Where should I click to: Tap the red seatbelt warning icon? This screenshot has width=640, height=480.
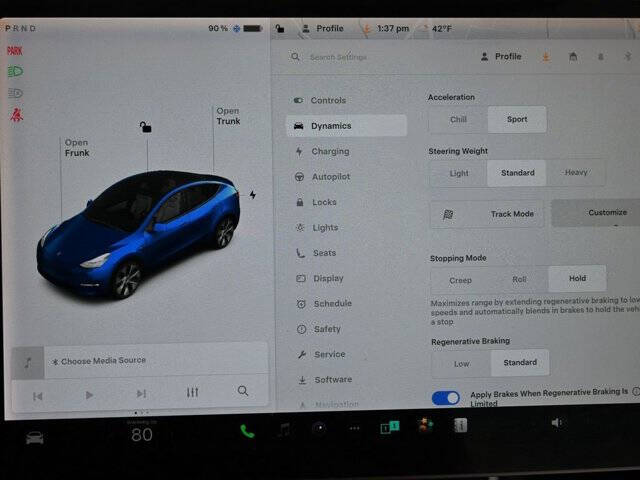pyautogui.click(x=16, y=115)
